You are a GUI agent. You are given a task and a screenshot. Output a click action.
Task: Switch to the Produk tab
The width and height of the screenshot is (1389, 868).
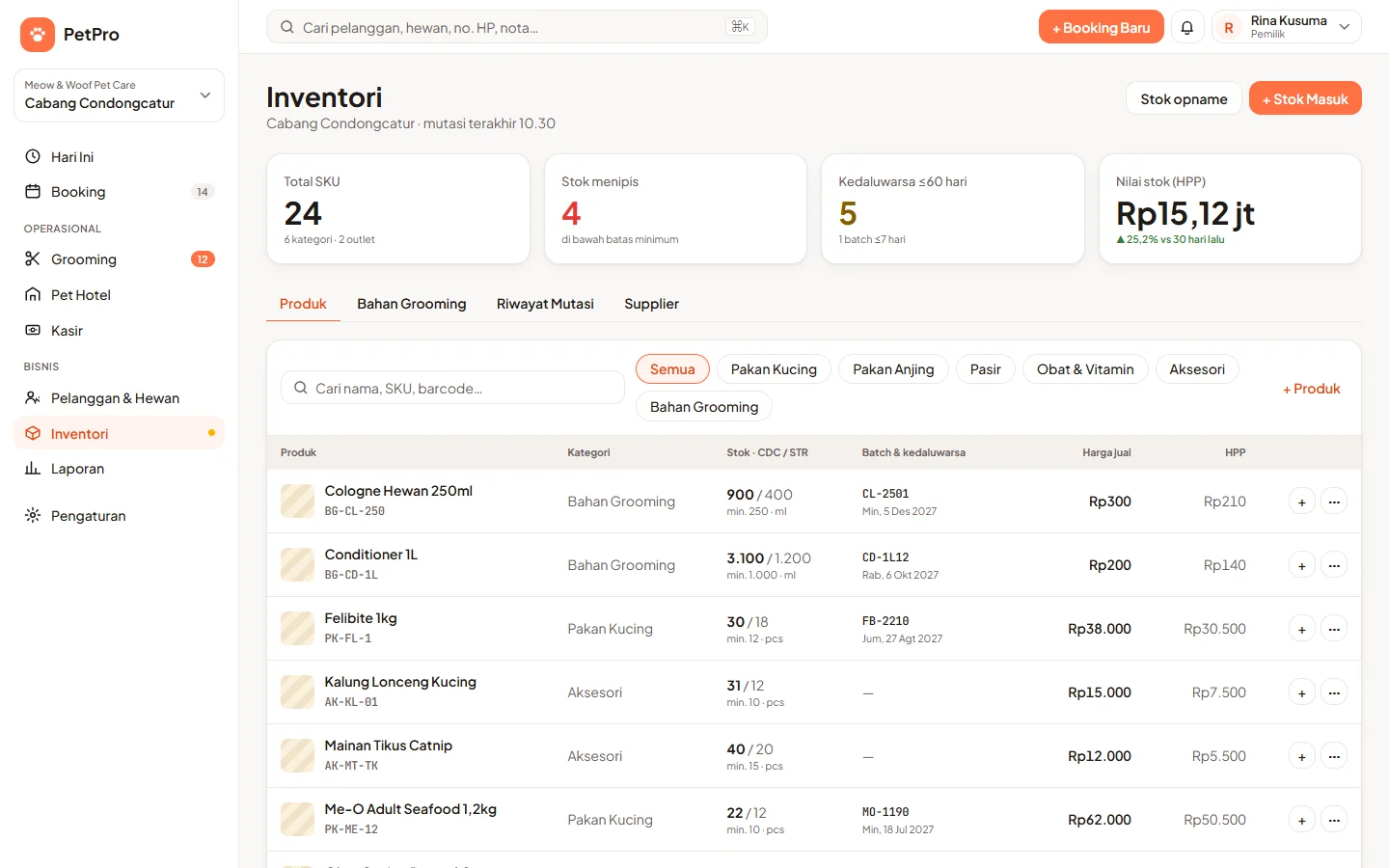(303, 304)
